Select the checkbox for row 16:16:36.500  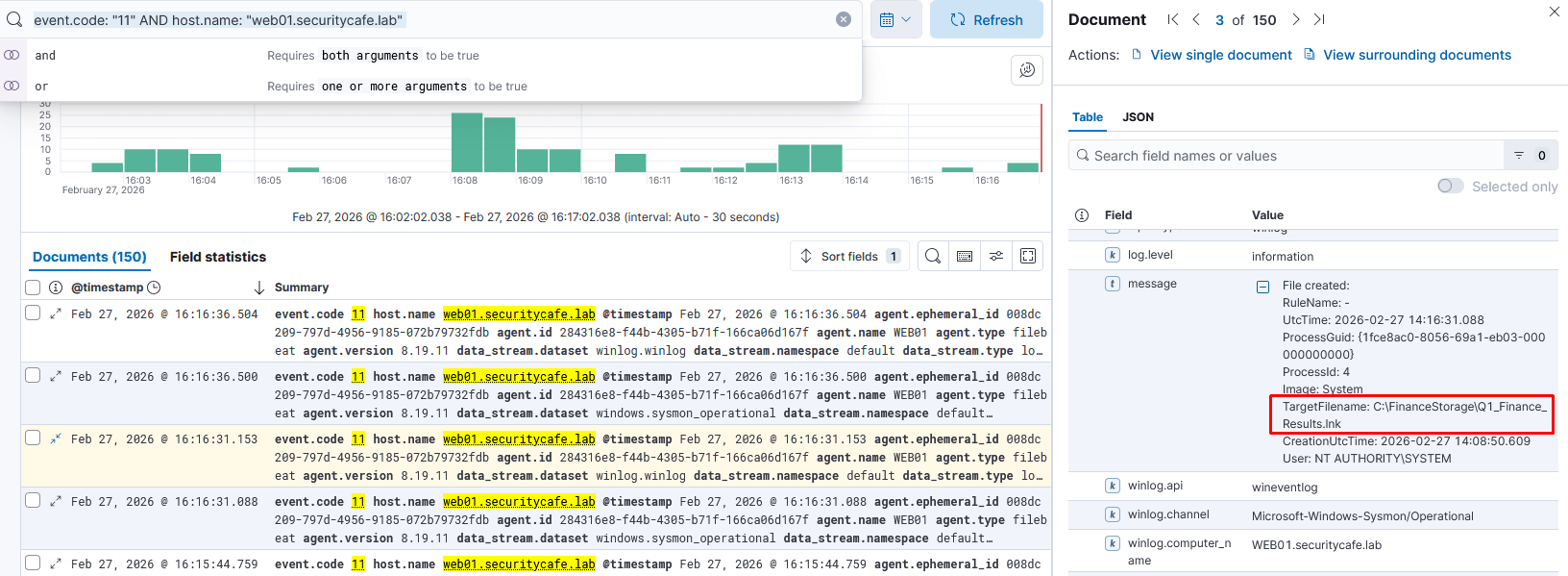click(33, 375)
